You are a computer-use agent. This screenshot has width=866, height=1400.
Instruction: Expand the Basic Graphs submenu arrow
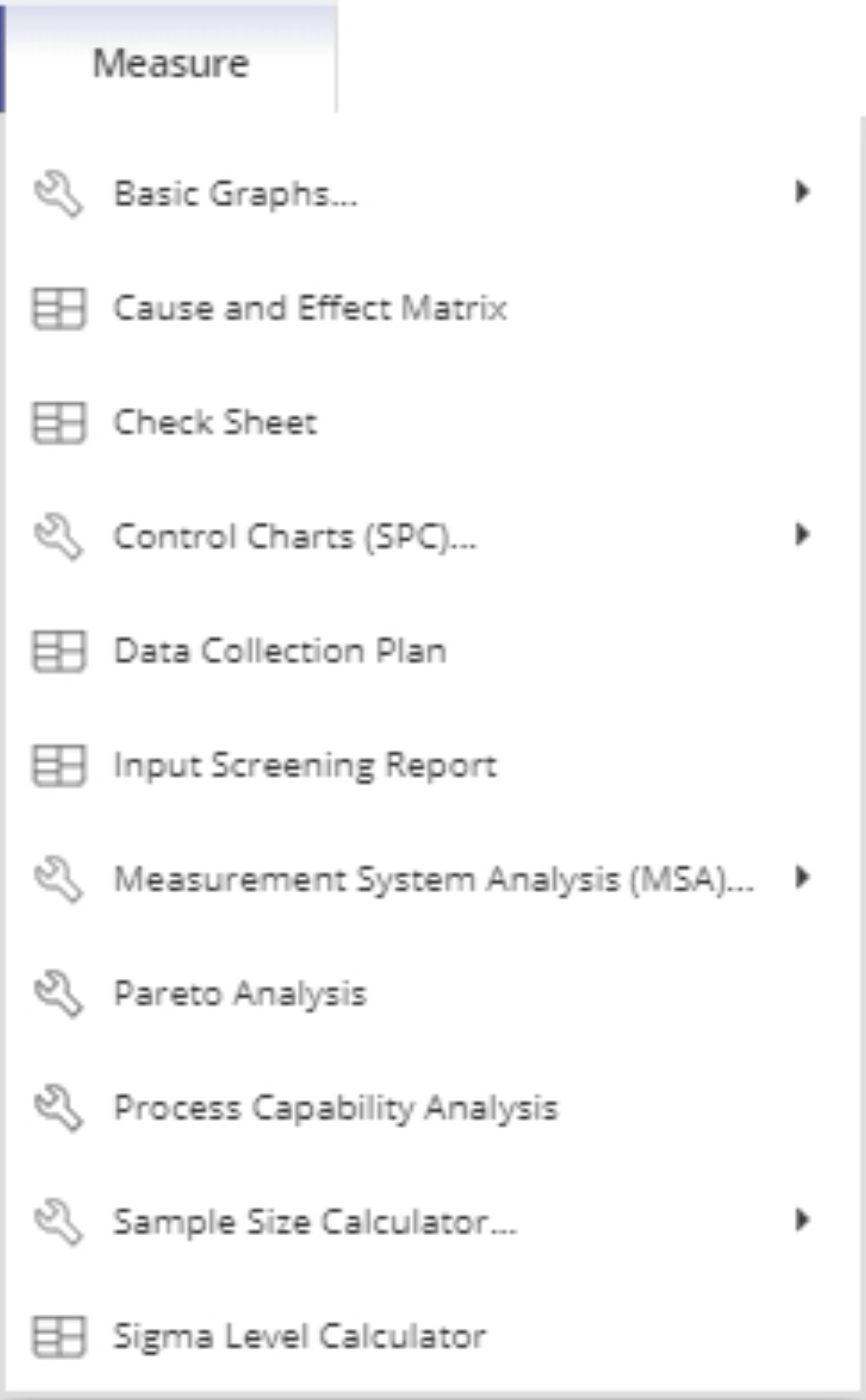[802, 191]
